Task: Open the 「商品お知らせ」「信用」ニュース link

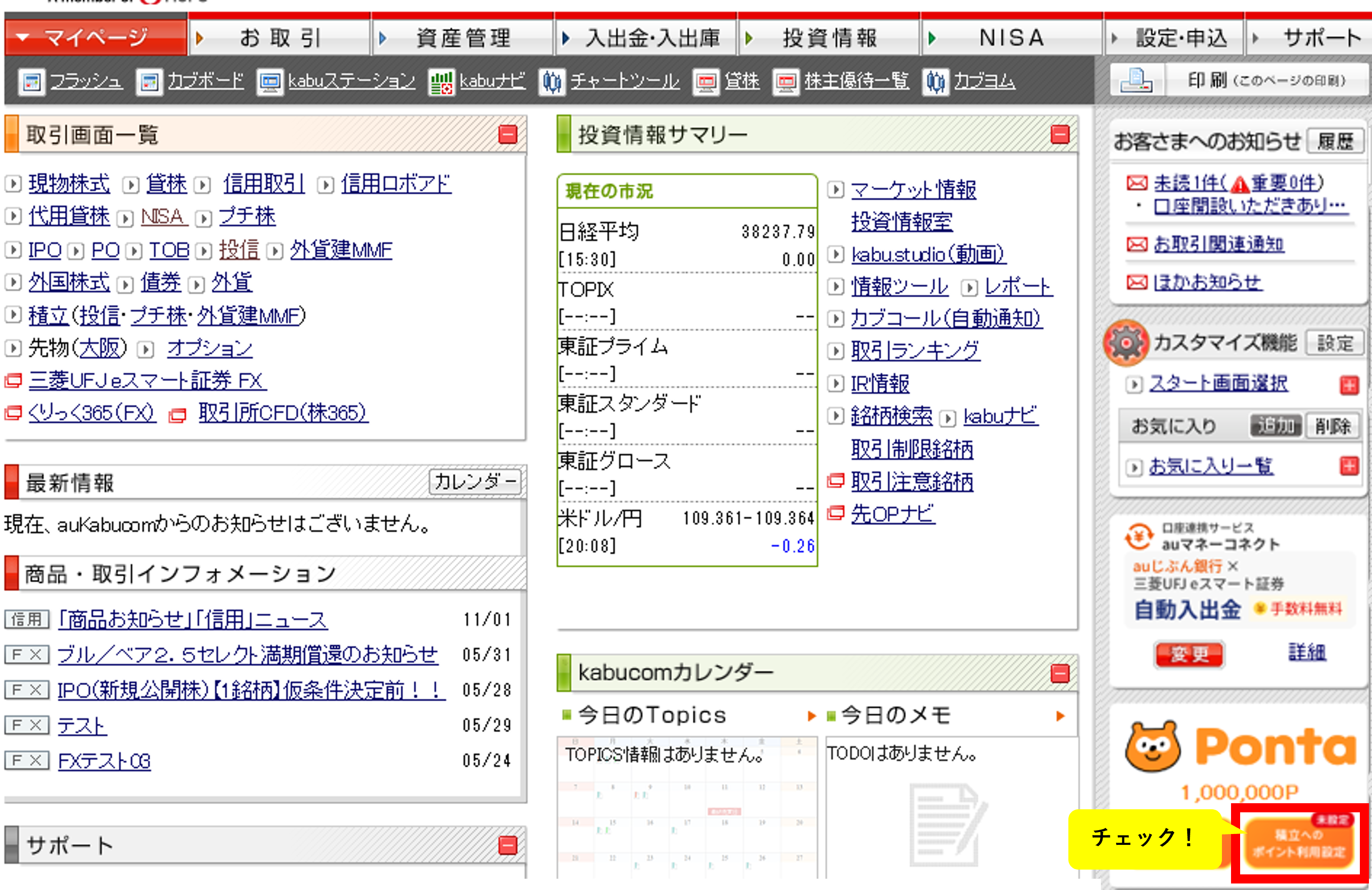Action: click(193, 620)
